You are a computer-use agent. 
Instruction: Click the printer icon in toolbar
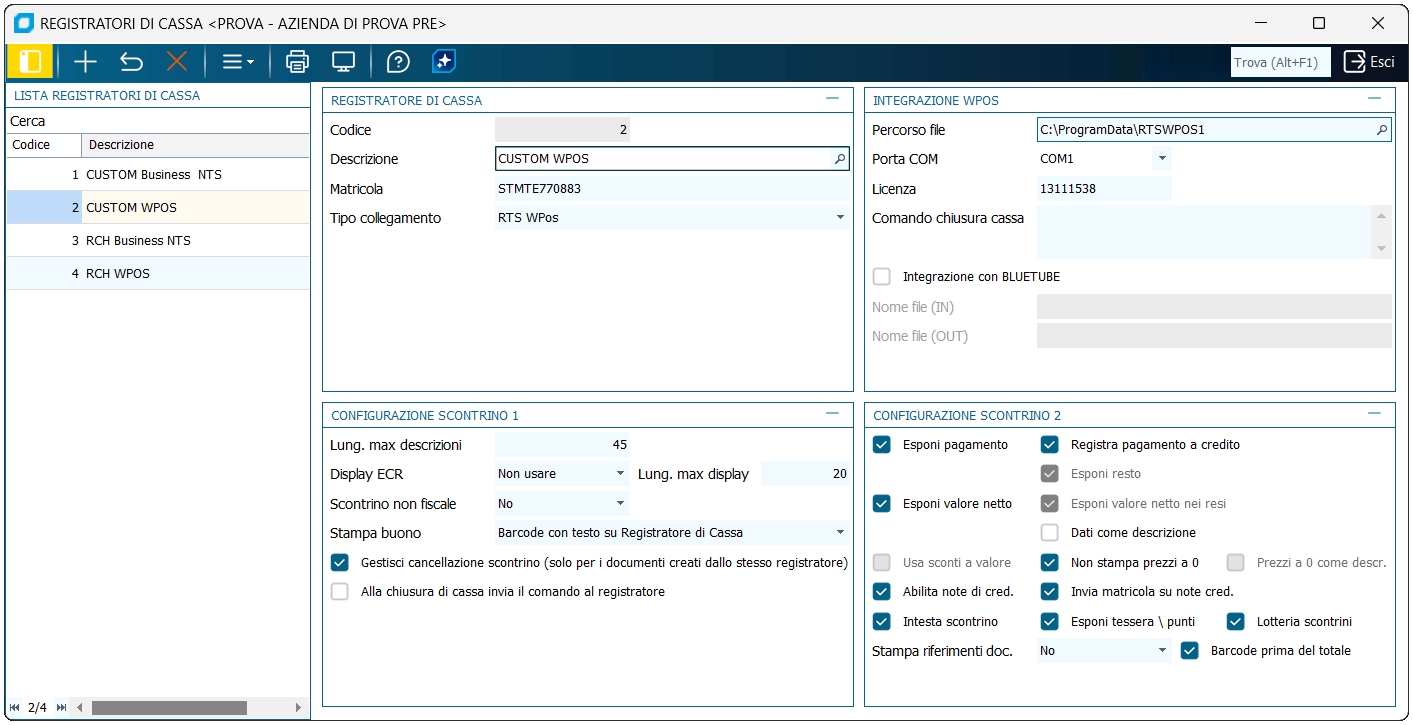pyautogui.click(x=297, y=62)
